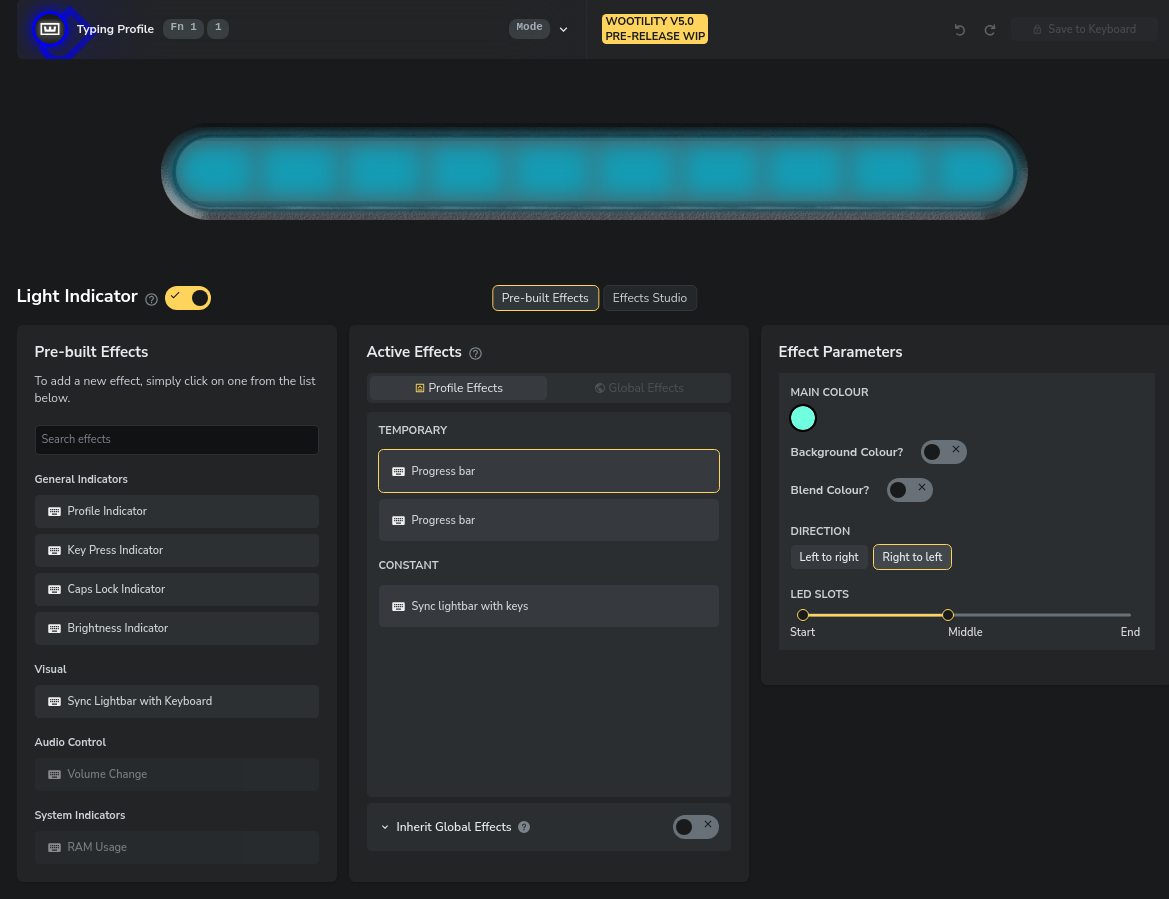Click Save to Keyboard button
This screenshot has height=899, width=1169.
point(1084,29)
